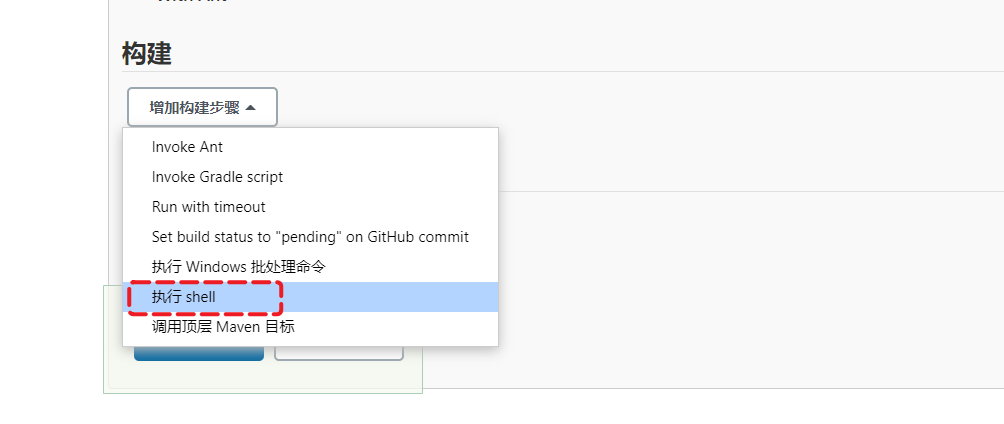
Task: Pick the Run with timeout option
Action: point(208,207)
